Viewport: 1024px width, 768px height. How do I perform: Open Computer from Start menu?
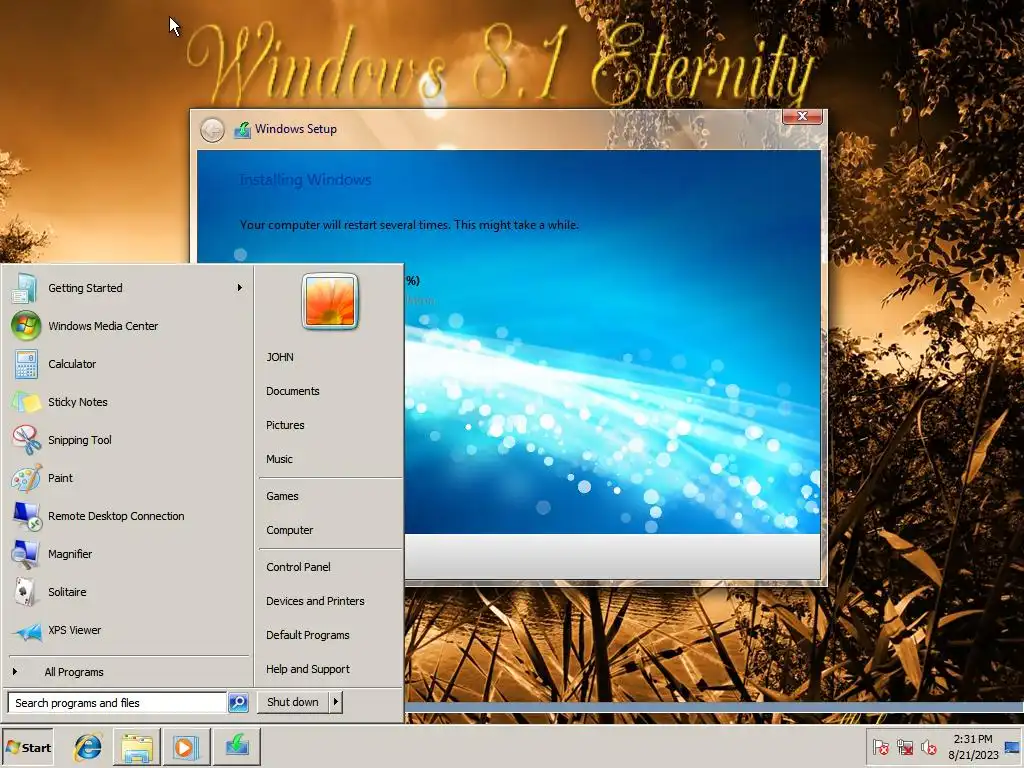(289, 530)
